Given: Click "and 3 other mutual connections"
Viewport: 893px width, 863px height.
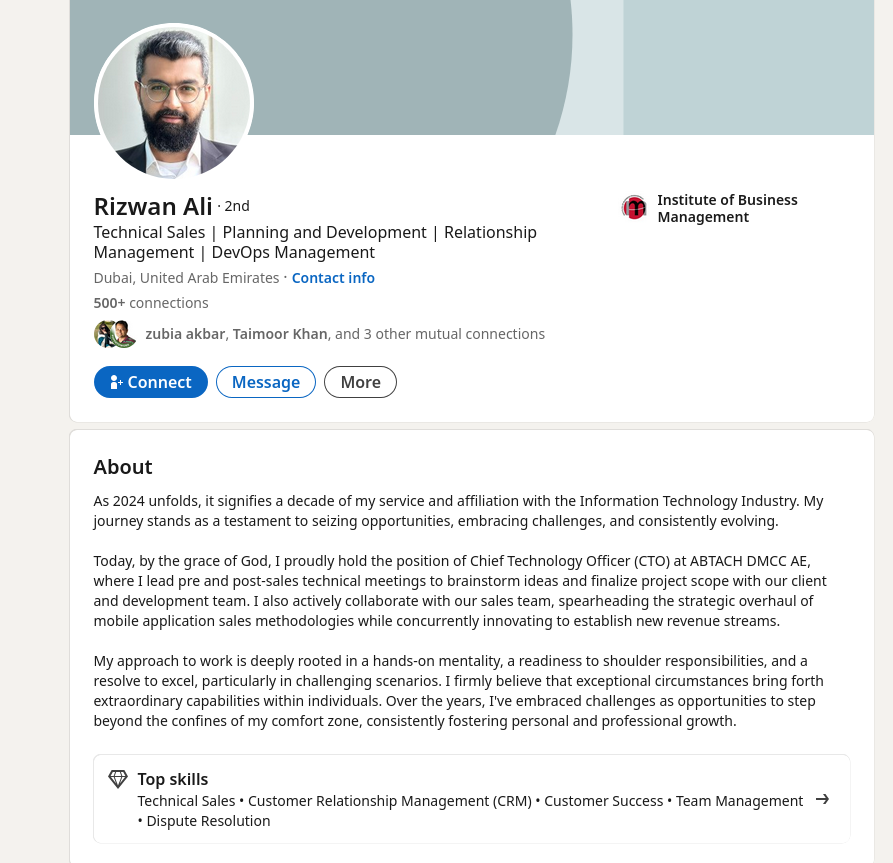Looking at the screenshot, I should coord(440,334).
